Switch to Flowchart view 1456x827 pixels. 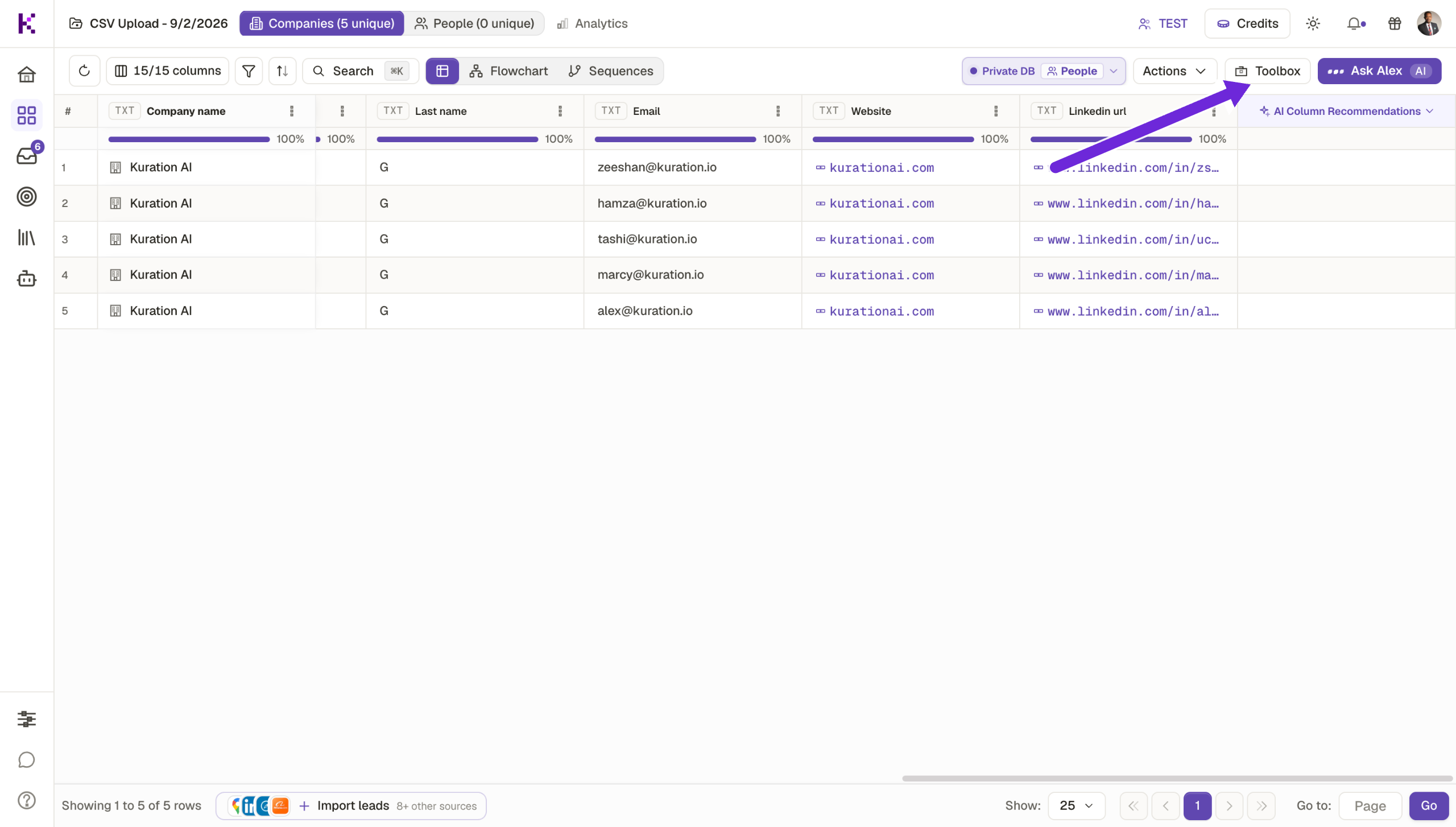[x=508, y=71]
